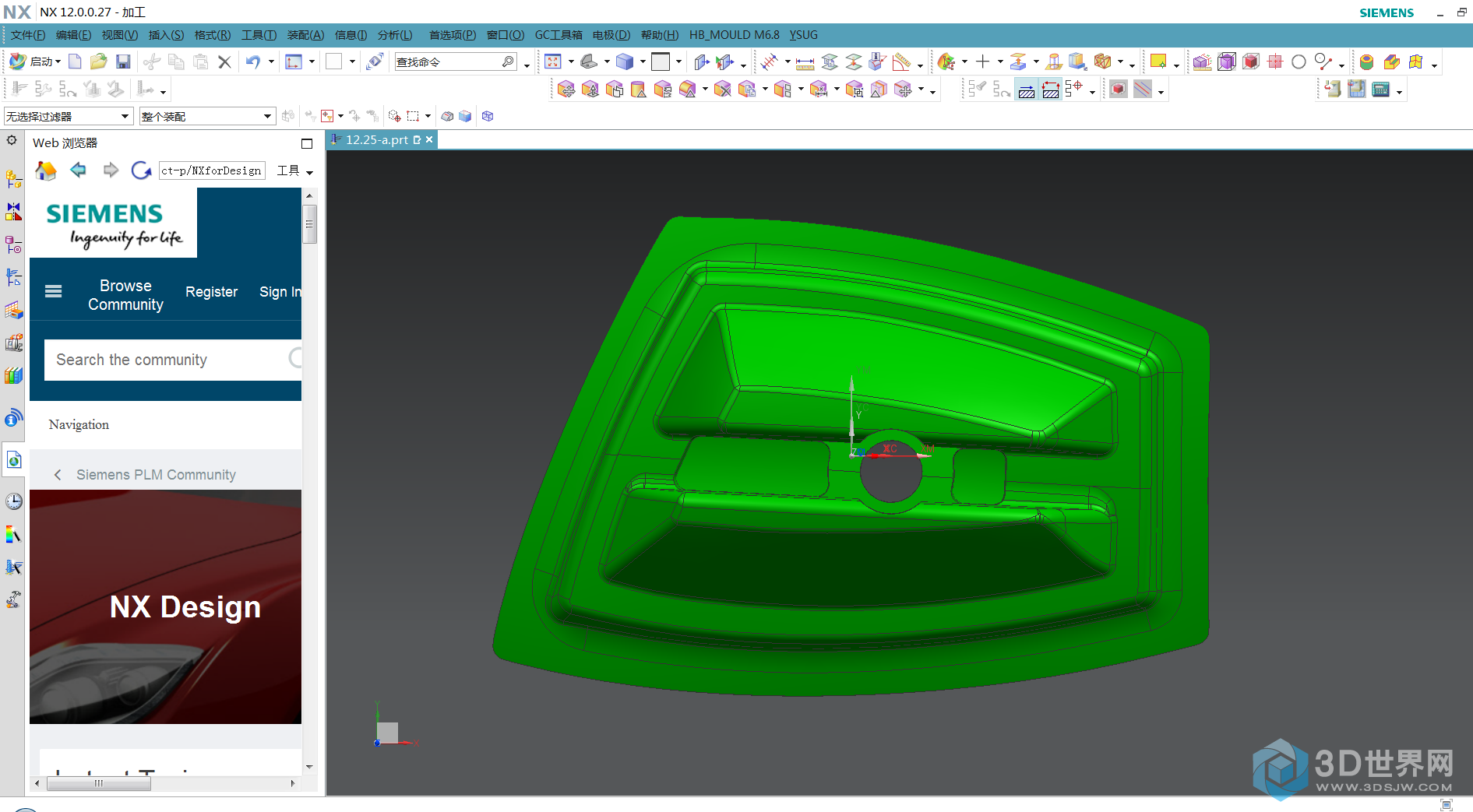Reload page with the Web browser refresh icon
1473x812 pixels.
tap(141, 170)
